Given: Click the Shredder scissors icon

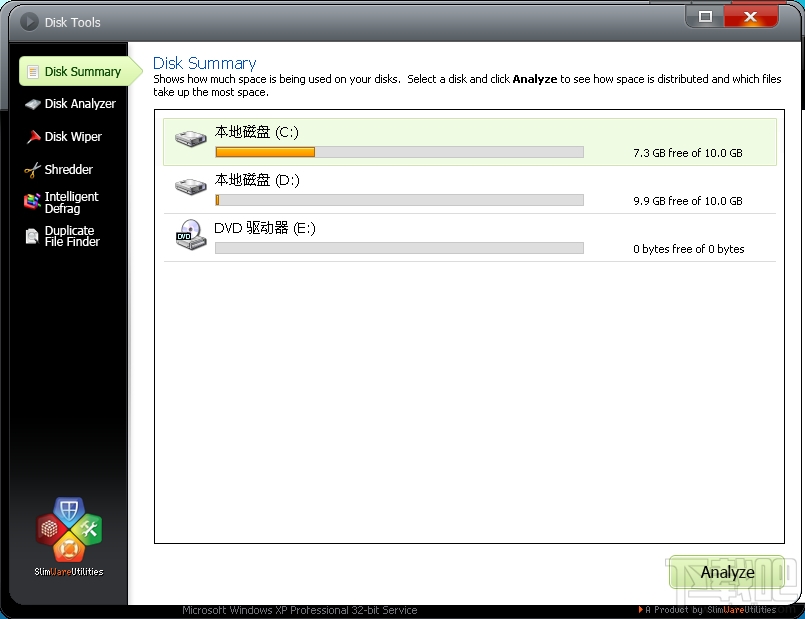Looking at the screenshot, I should [x=32, y=170].
